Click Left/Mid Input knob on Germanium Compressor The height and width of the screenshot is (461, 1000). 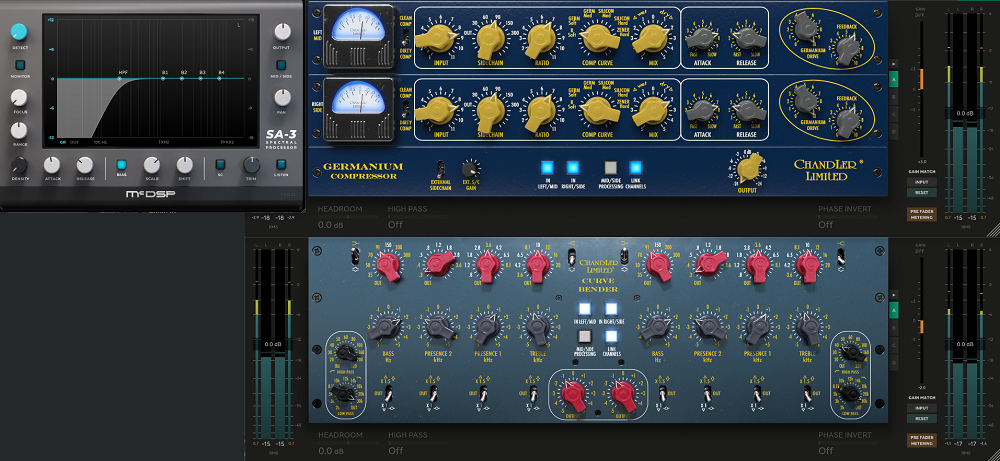pyautogui.click(x=438, y=40)
